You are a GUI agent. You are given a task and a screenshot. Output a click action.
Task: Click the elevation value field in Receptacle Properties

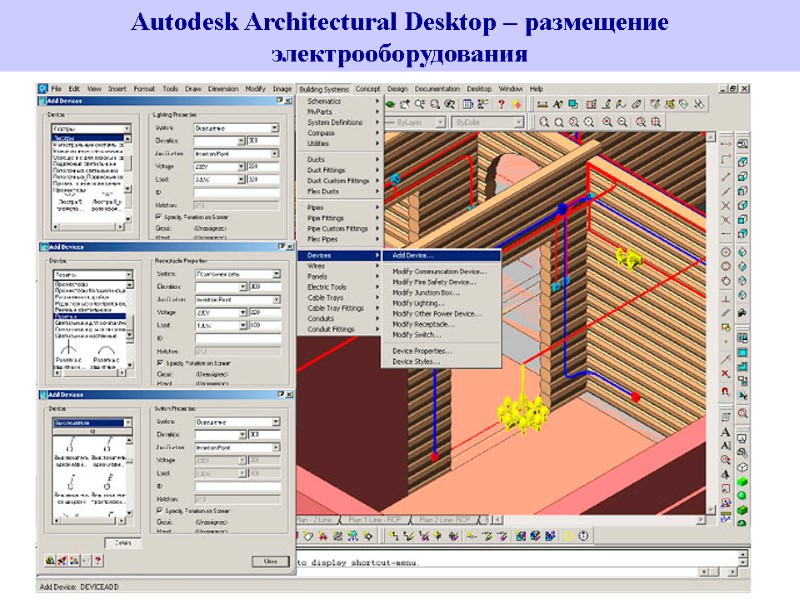click(264, 287)
